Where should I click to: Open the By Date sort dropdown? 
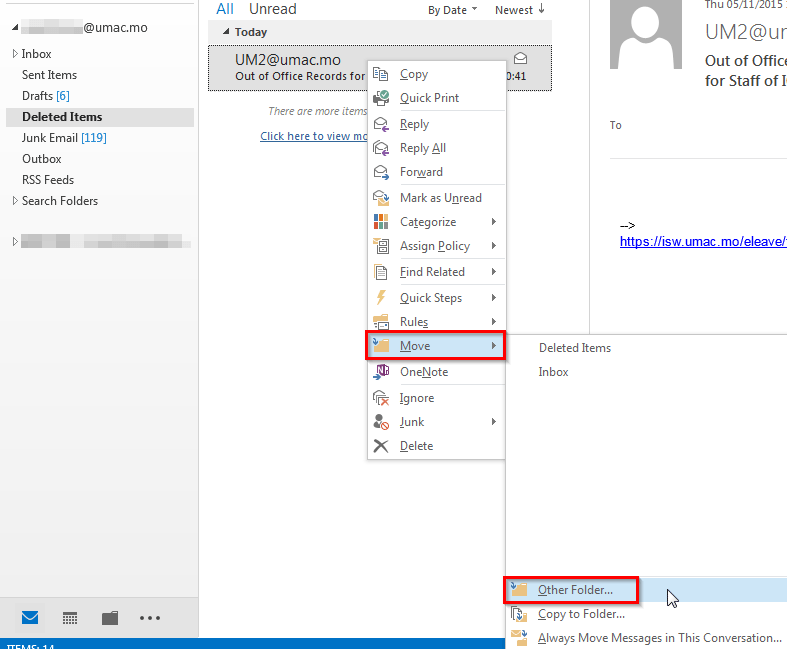(452, 10)
